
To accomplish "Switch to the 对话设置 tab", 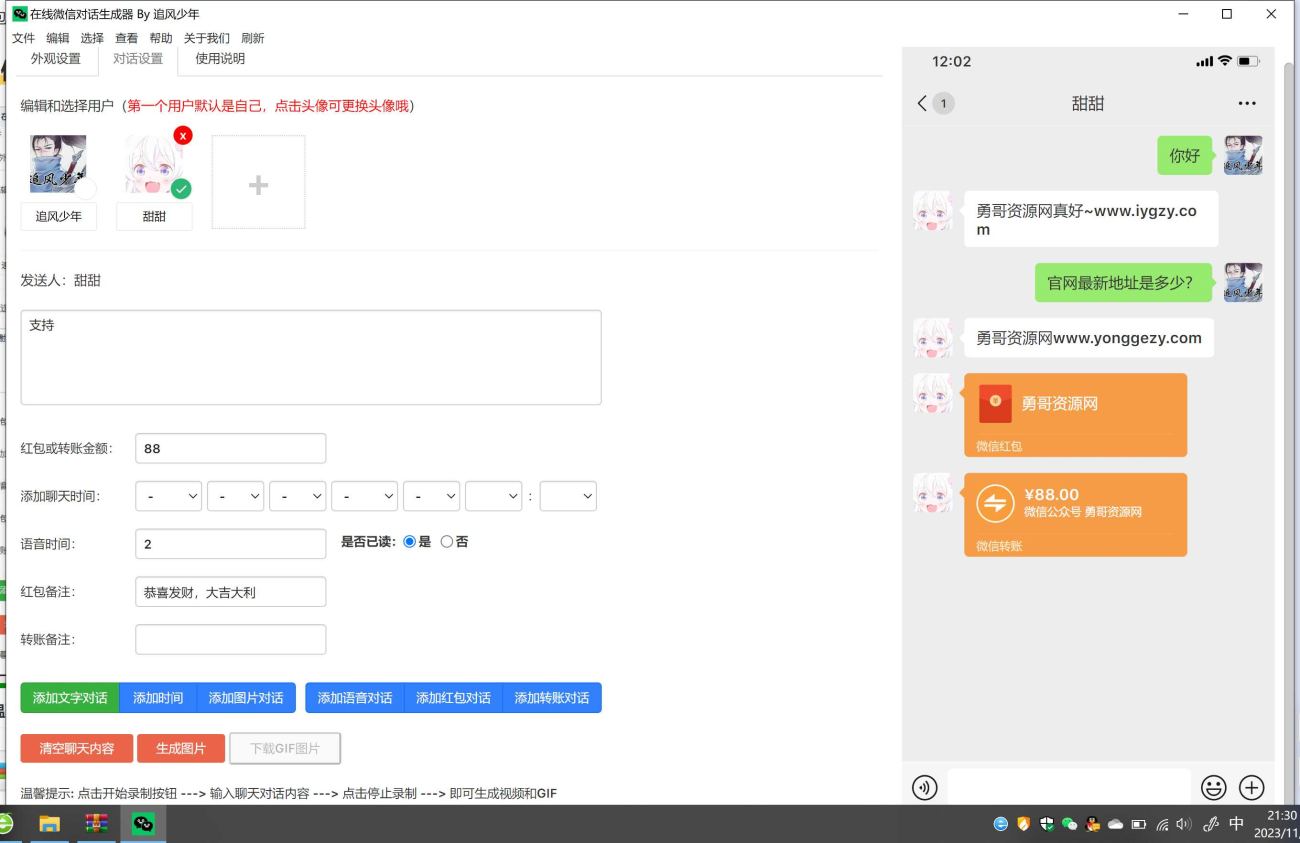I will 138,59.
